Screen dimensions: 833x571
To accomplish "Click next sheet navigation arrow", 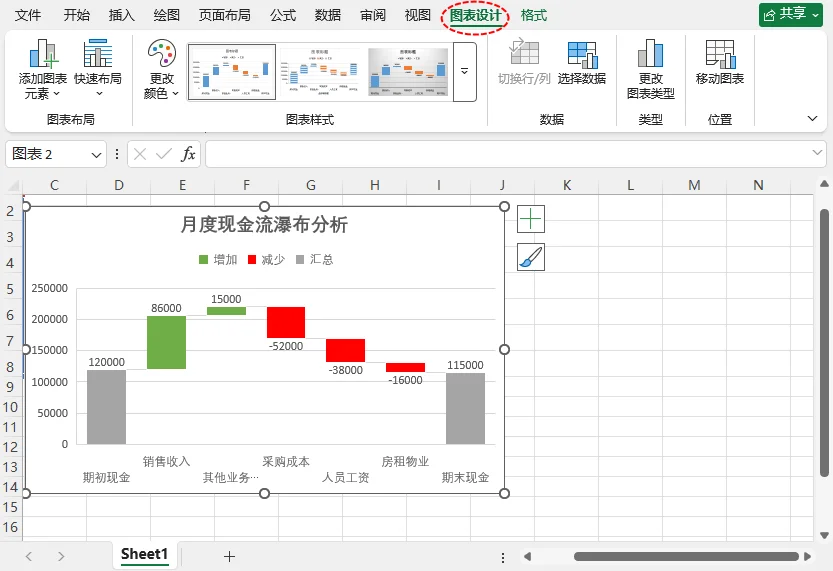I will pos(61,556).
